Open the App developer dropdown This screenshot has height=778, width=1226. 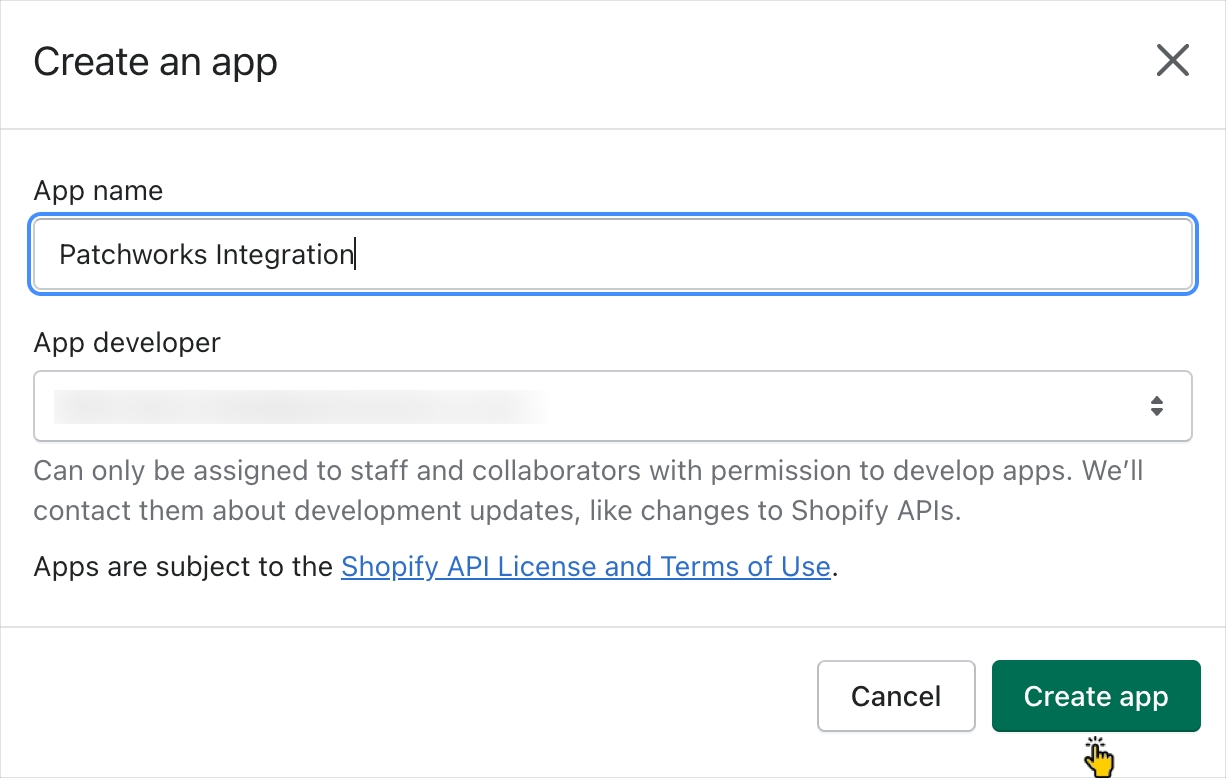point(612,406)
